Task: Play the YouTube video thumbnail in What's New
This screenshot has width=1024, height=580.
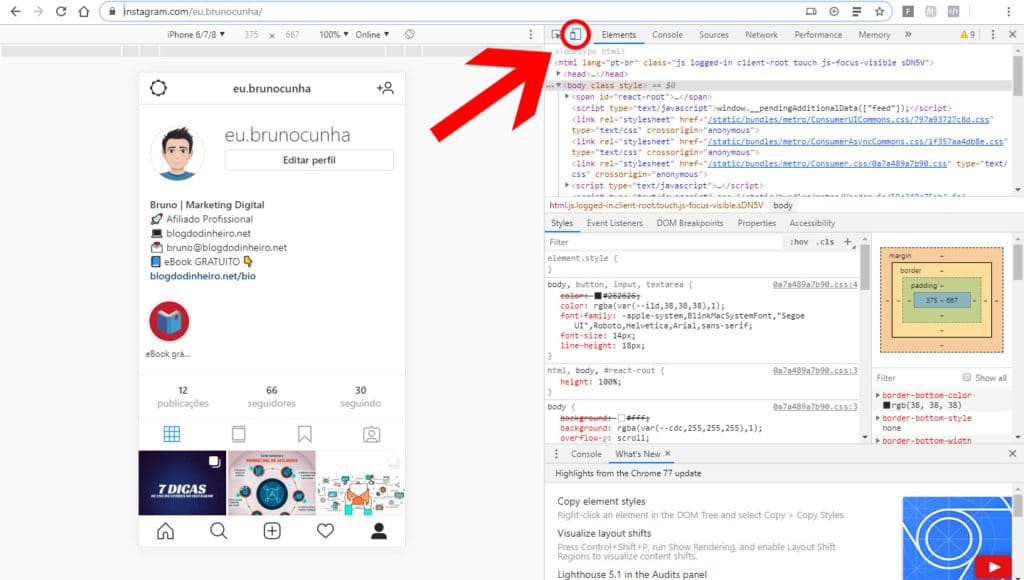Action: 993,567
